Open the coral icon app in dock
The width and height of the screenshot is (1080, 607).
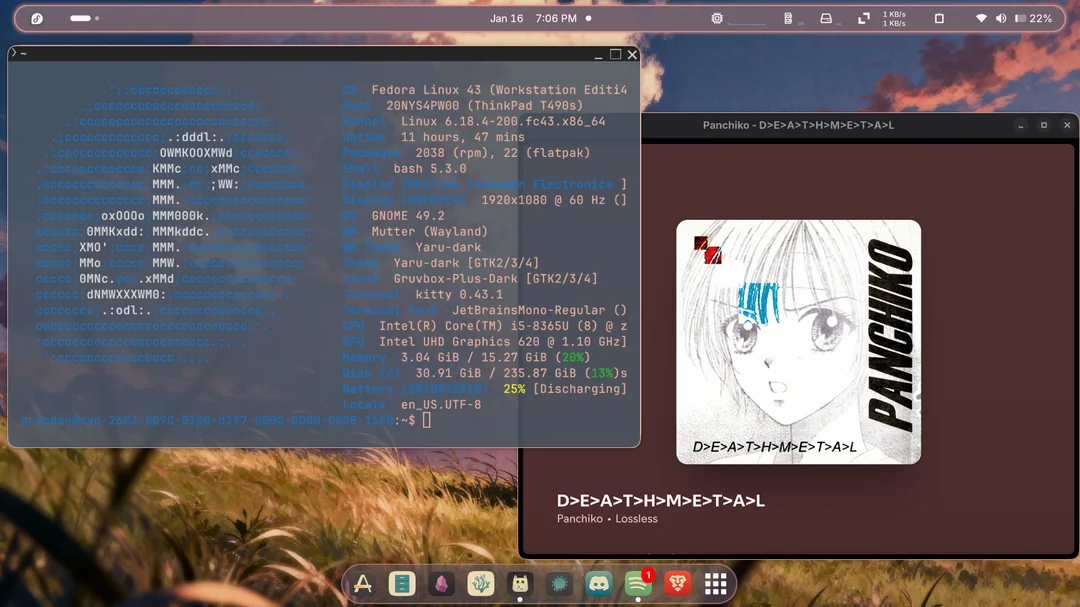(x=481, y=584)
